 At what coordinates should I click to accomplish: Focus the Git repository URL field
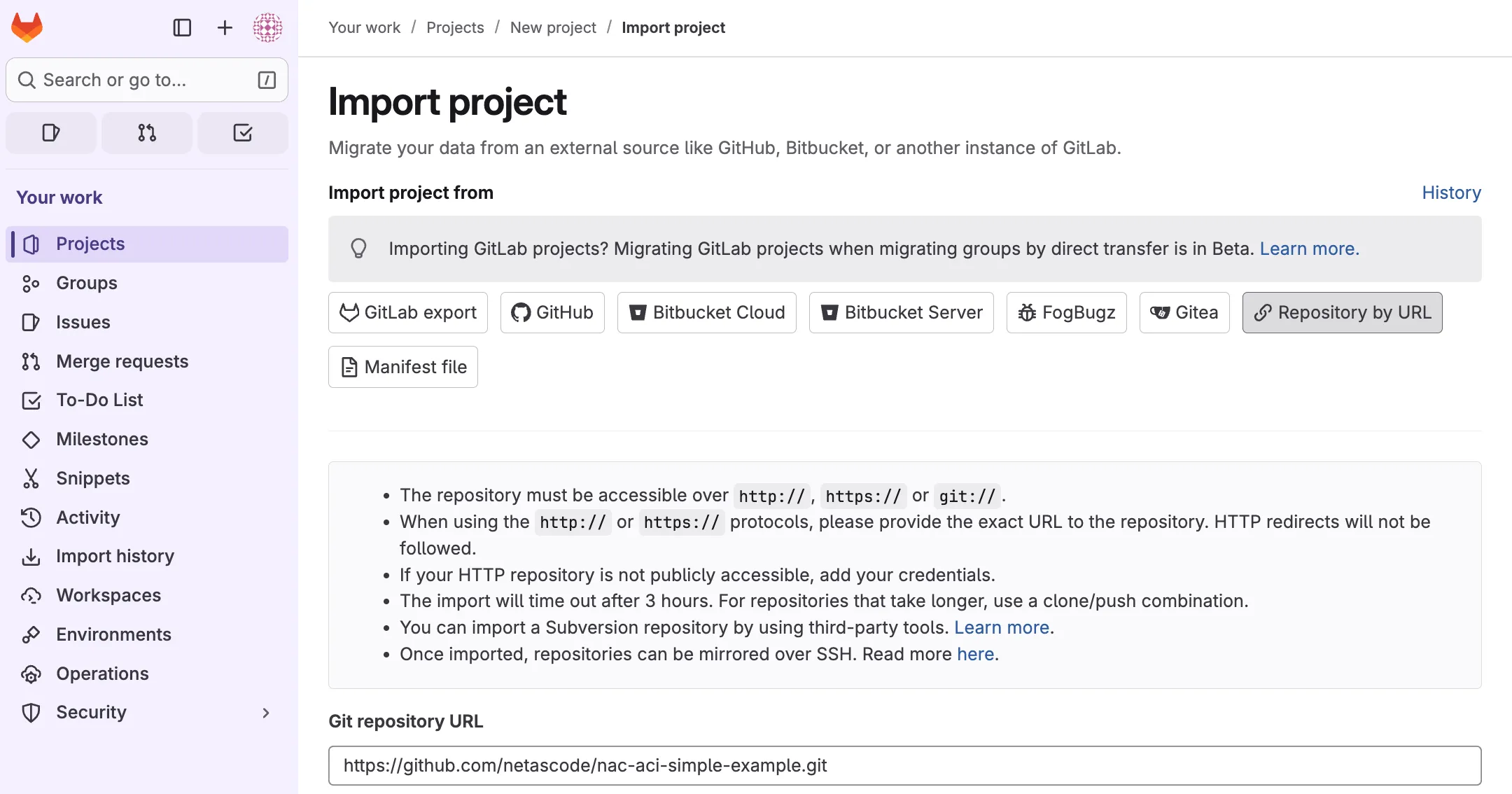click(904, 765)
